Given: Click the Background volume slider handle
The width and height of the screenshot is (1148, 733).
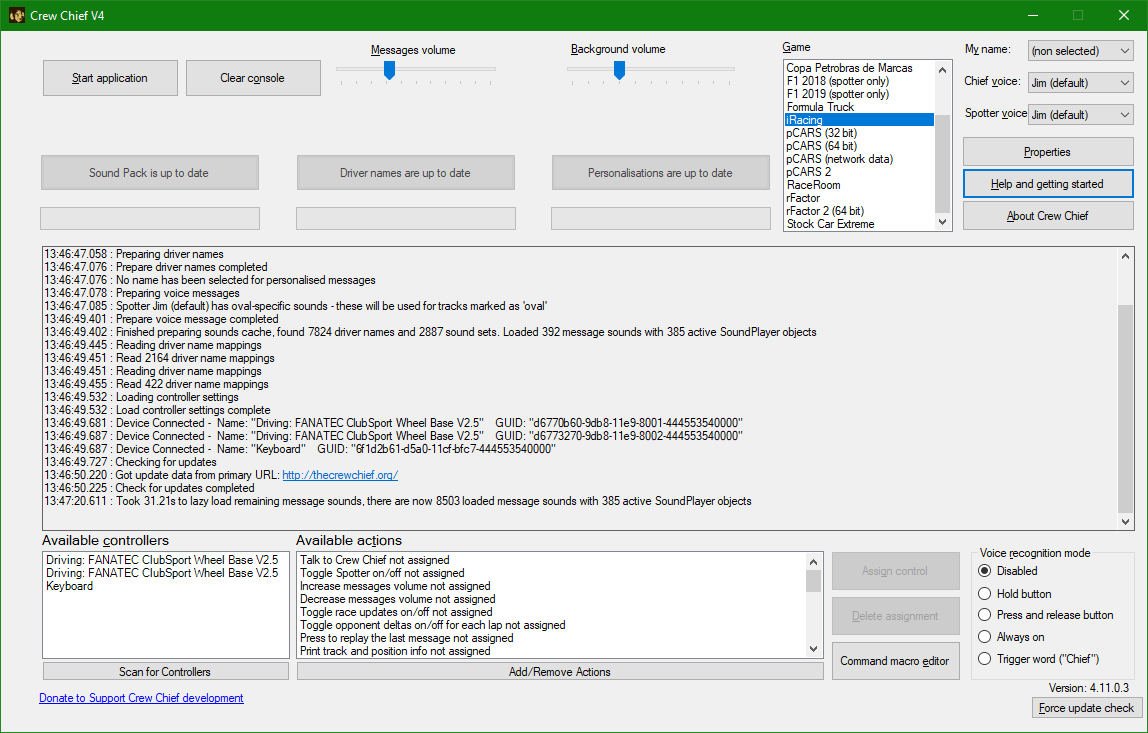Looking at the screenshot, I should click(x=620, y=69).
